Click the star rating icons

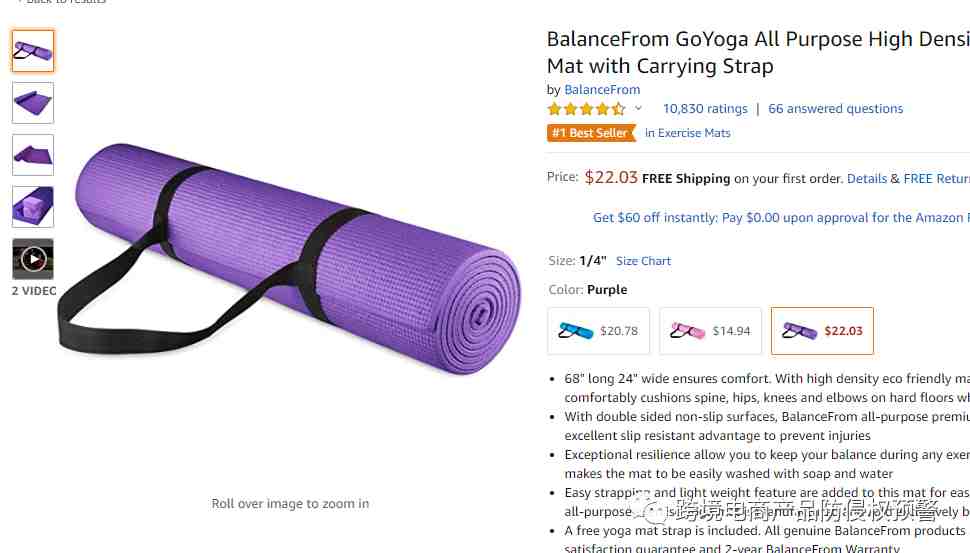click(586, 109)
